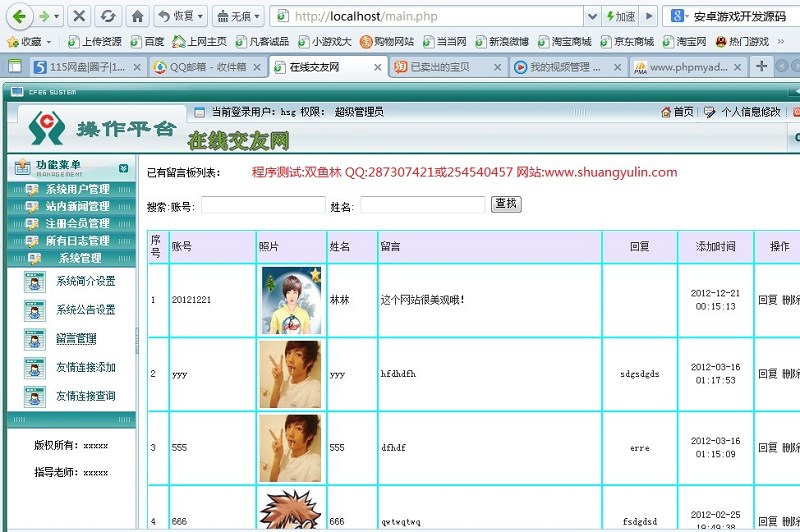Screen dimensions: 800x532
Task: Click 回复 for the 20121221 message
Action: coord(767,300)
